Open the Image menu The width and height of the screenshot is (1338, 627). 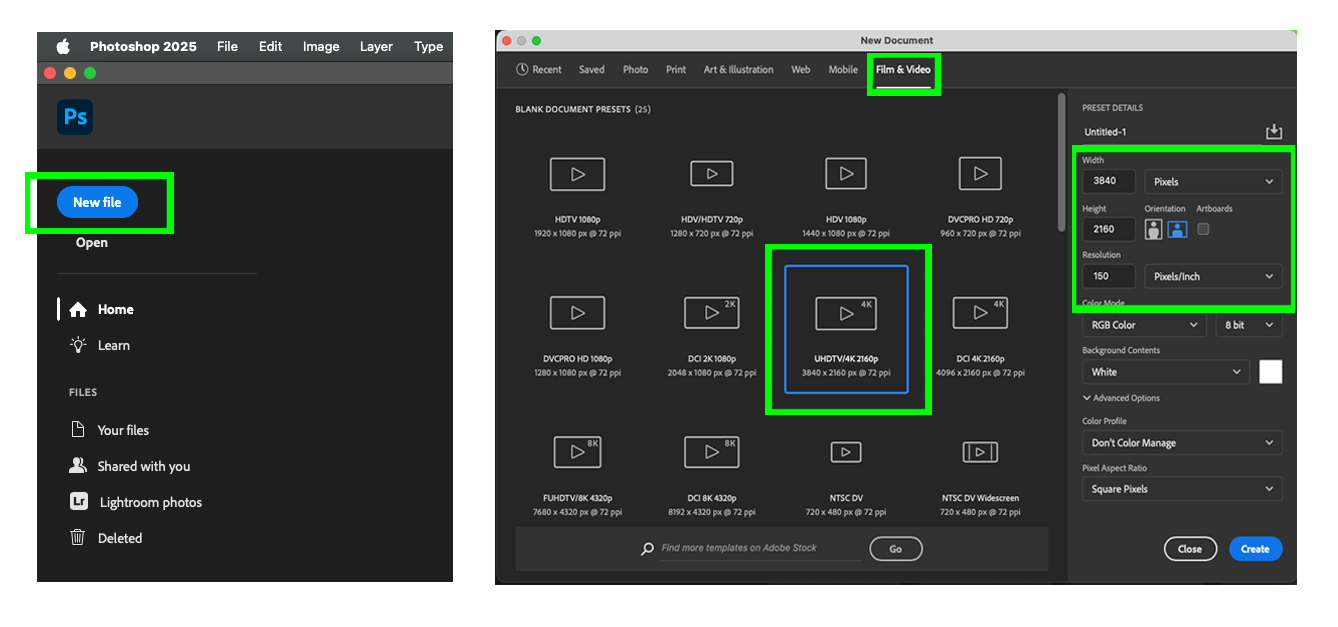[x=321, y=46]
